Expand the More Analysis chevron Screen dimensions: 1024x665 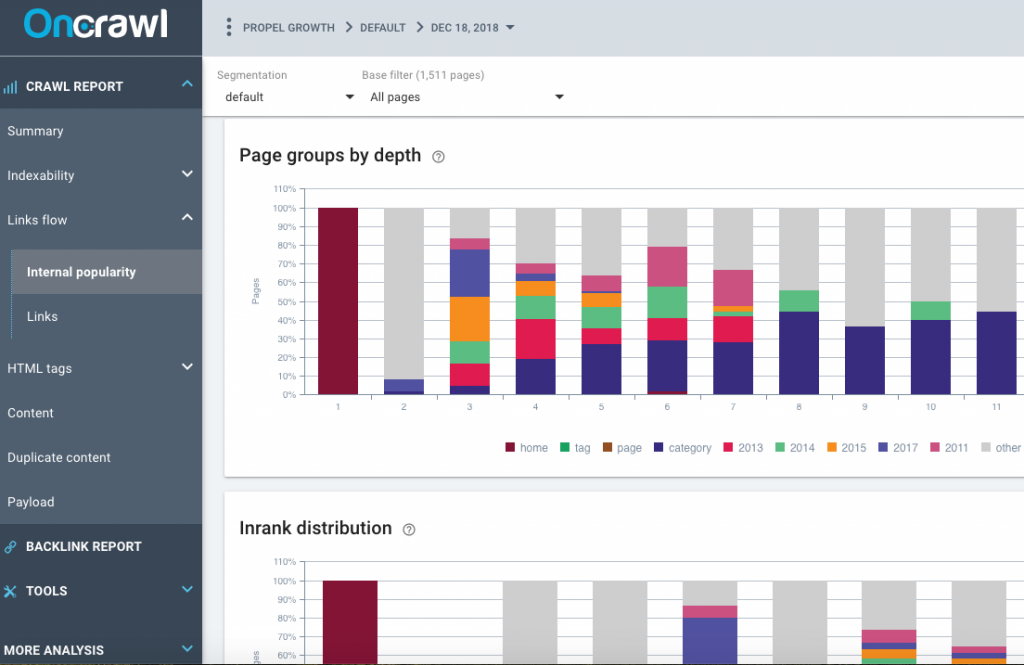tap(187, 649)
